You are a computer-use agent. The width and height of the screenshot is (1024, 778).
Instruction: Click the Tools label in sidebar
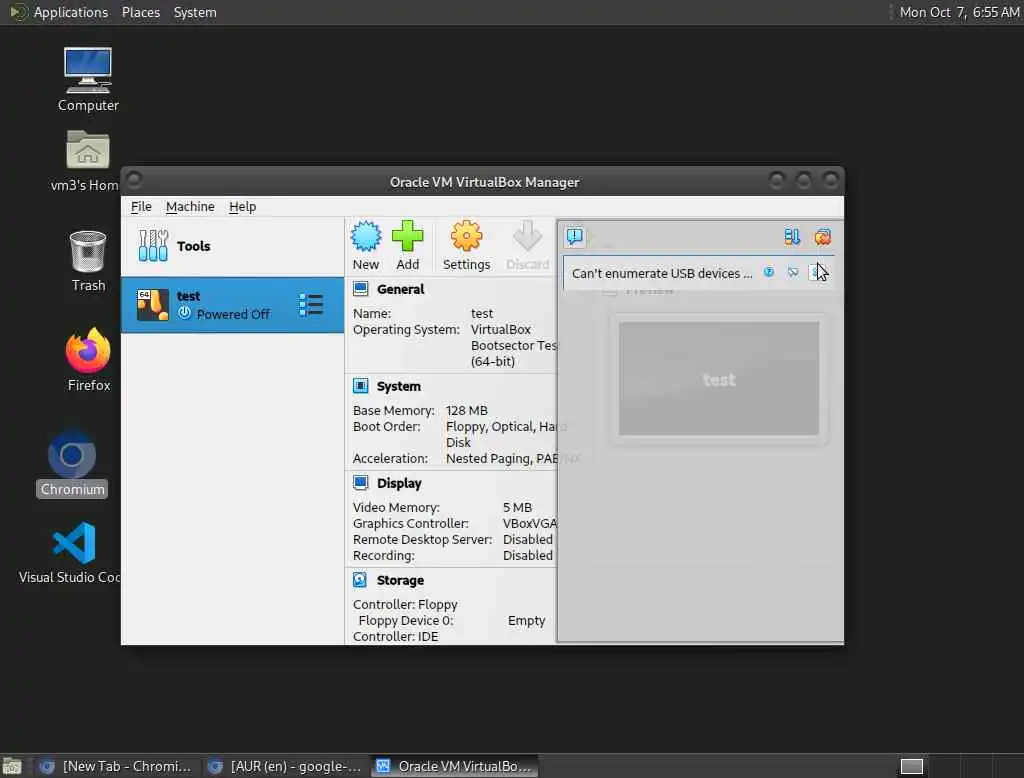[x=193, y=246]
